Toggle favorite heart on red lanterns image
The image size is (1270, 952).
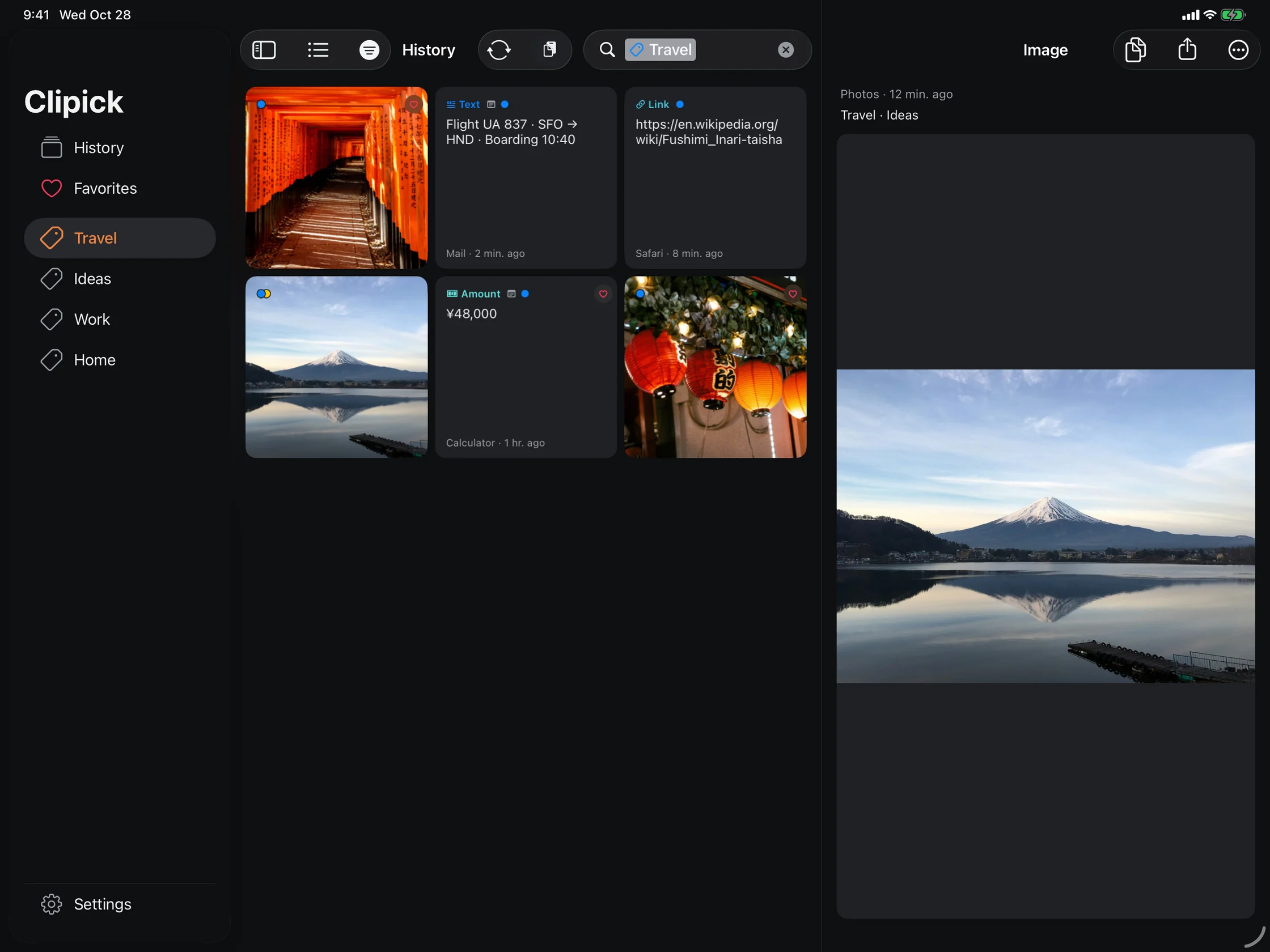click(792, 294)
